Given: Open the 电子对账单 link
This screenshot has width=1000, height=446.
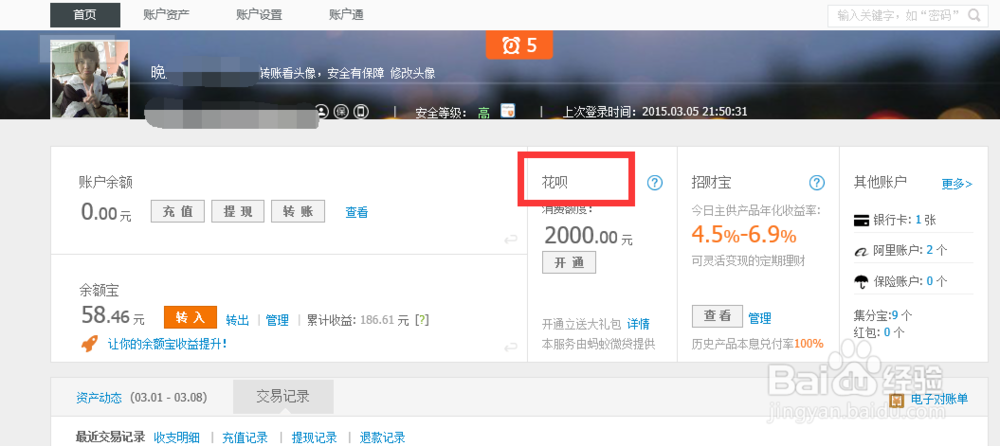Looking at the screenshot, I should click(x=939, y=399).
